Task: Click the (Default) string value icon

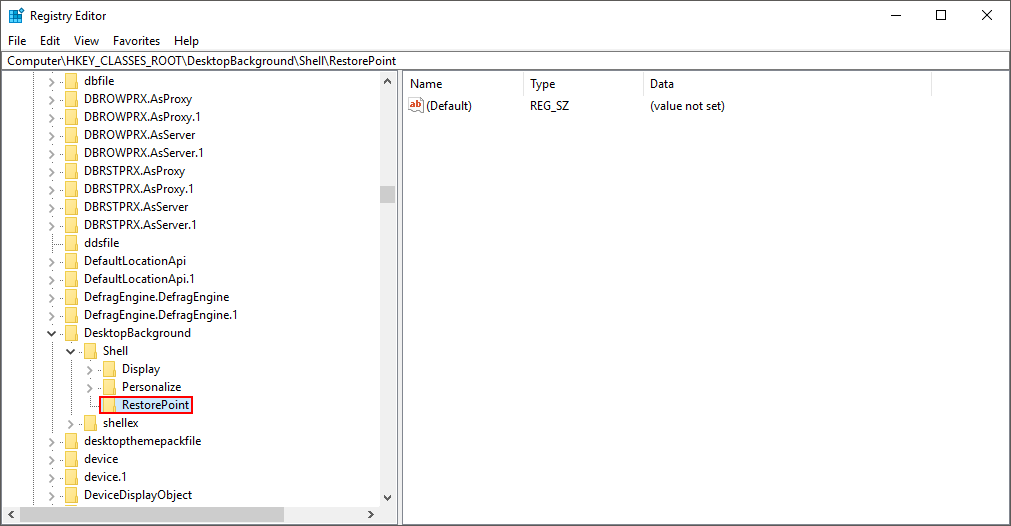Action: [416, 105]
